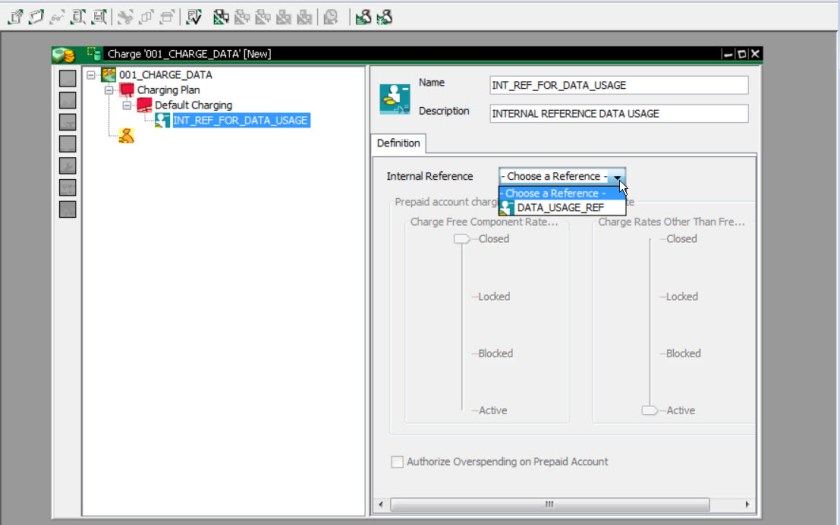Select Default Charging tree item
The image size is (840, 525).
(x=193, y=105)
